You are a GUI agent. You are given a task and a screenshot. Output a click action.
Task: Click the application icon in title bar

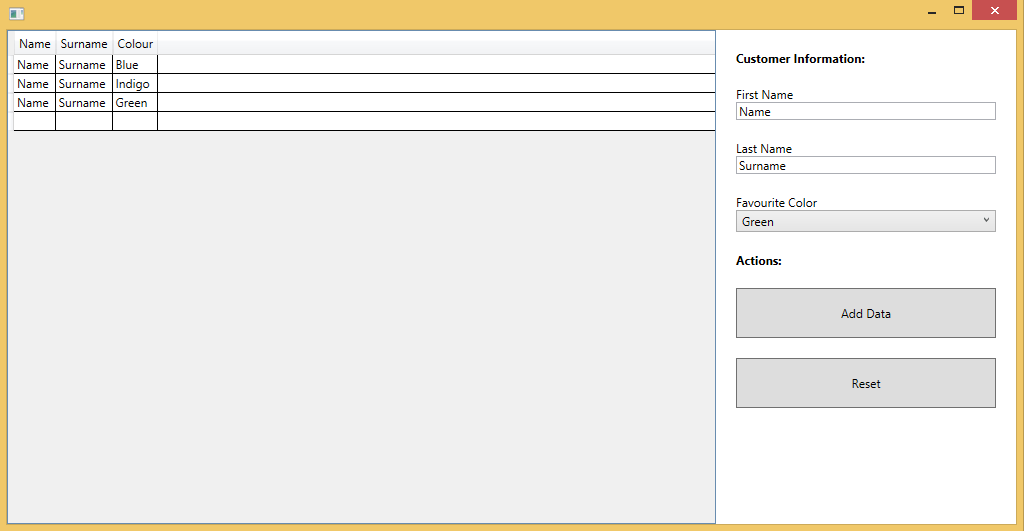tap(16, 13)
